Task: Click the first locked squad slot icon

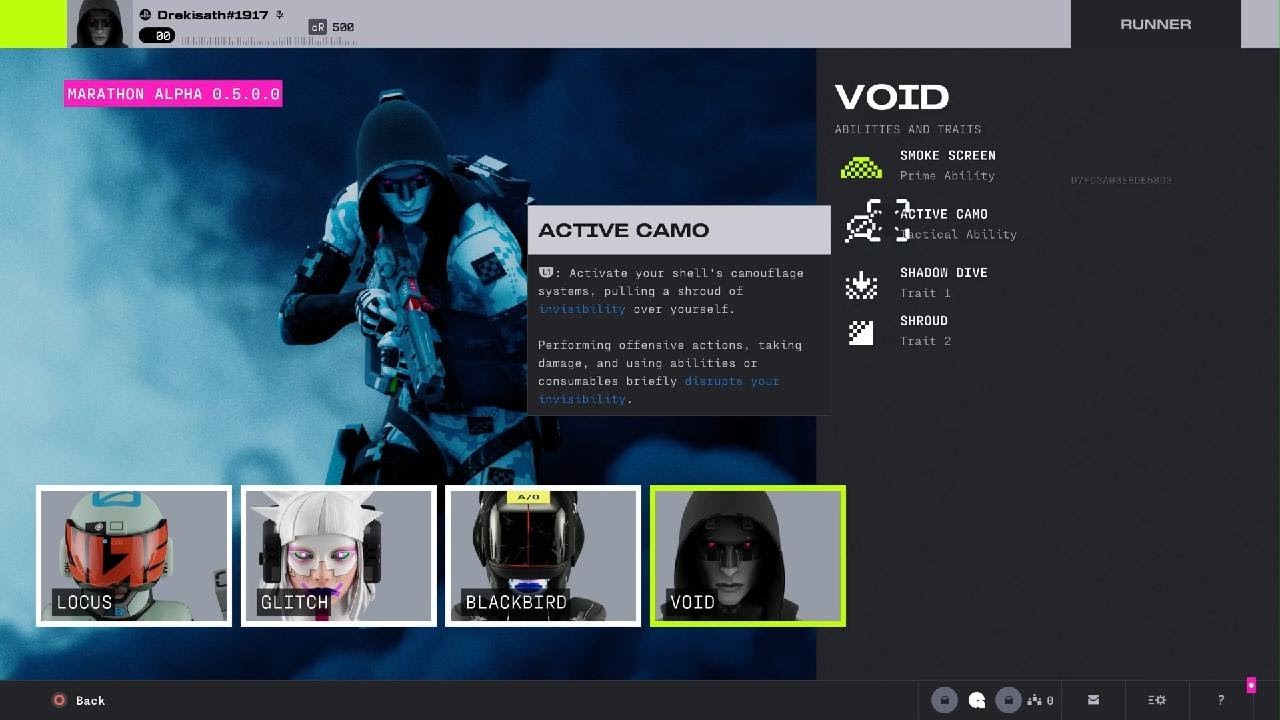Action: pyautogui.click(x=945, y=700)
